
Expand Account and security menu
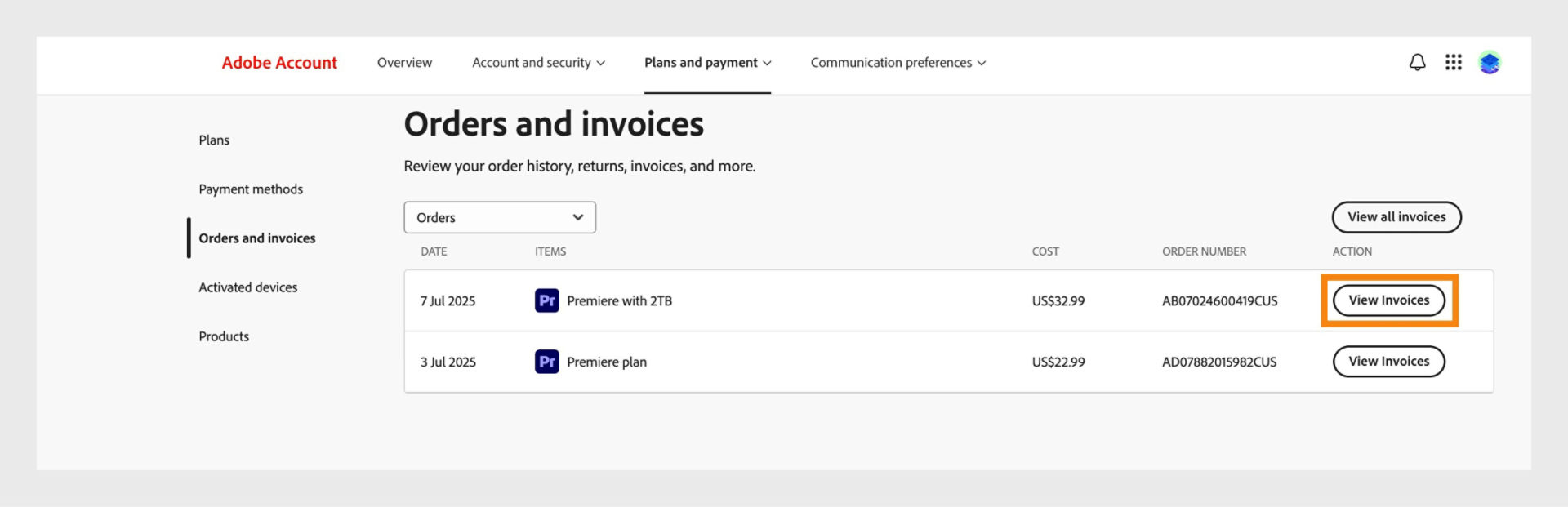(x=538, y=63)
